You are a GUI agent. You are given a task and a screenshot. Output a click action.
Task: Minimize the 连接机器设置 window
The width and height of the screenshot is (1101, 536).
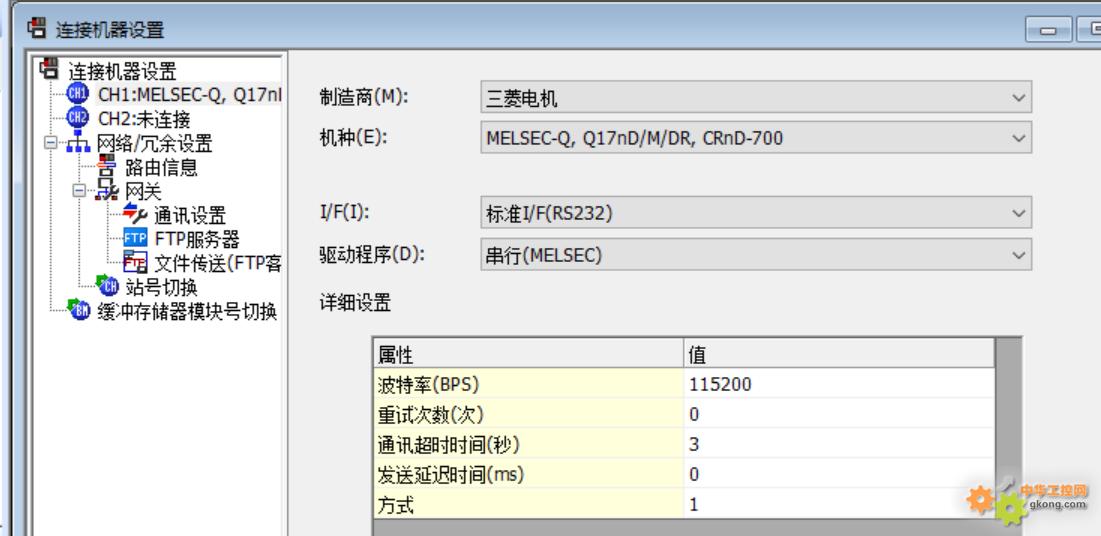1048,30
